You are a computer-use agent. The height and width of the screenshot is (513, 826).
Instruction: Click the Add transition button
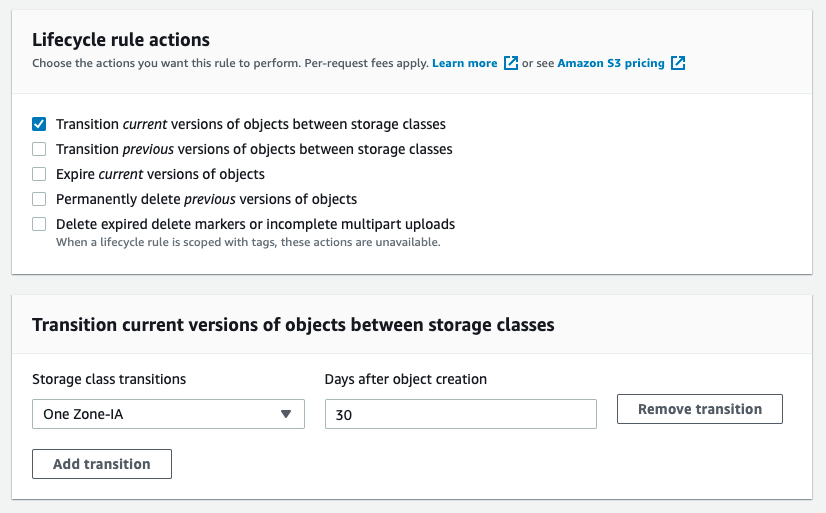click(x=102, y=464)
